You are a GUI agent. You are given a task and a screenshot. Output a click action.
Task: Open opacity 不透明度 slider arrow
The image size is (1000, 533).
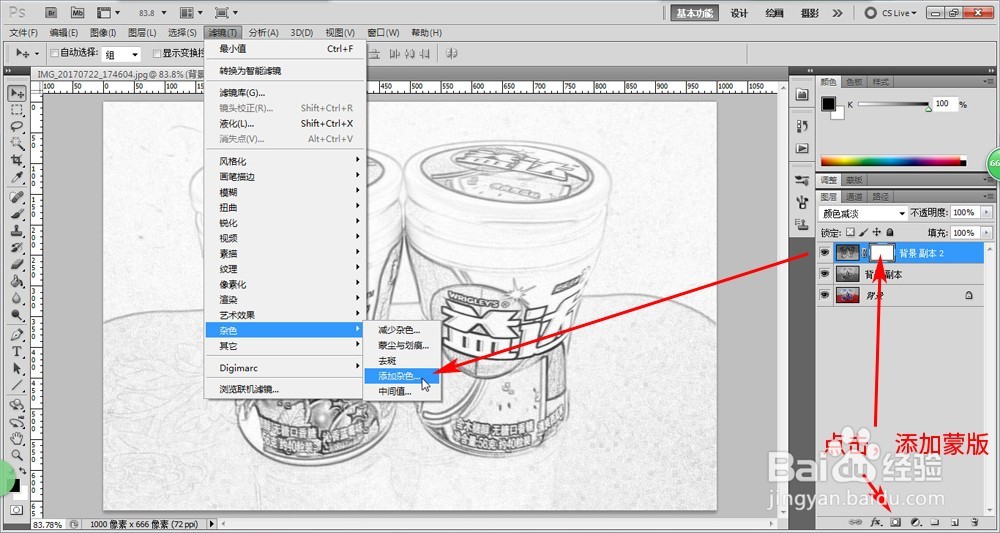(x=987, y=212)
